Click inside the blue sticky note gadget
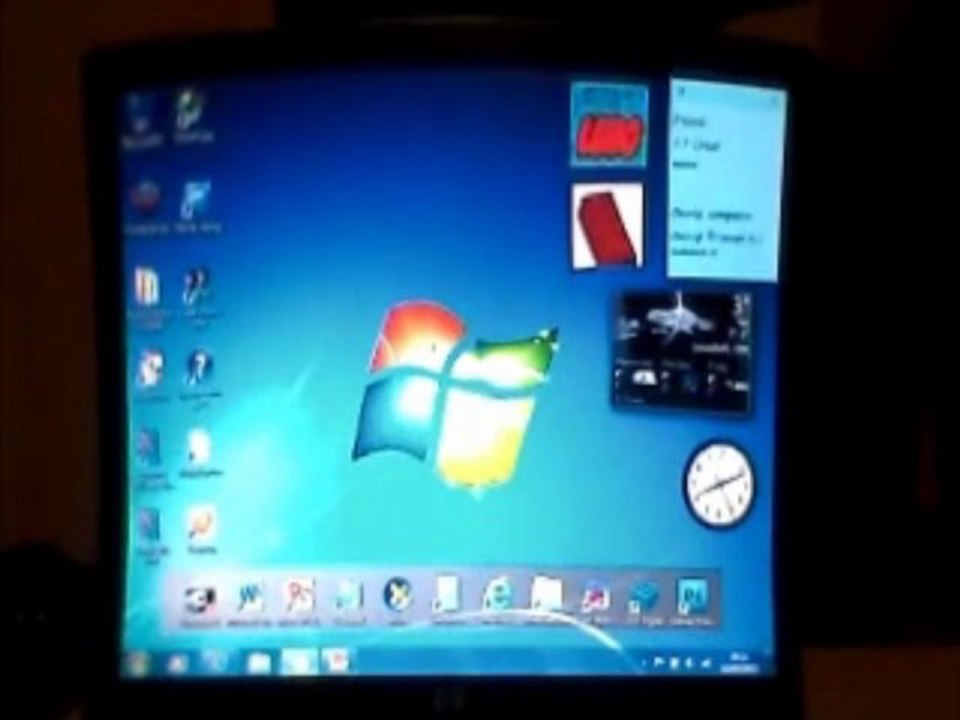960x720 pixels. point(725,180)
